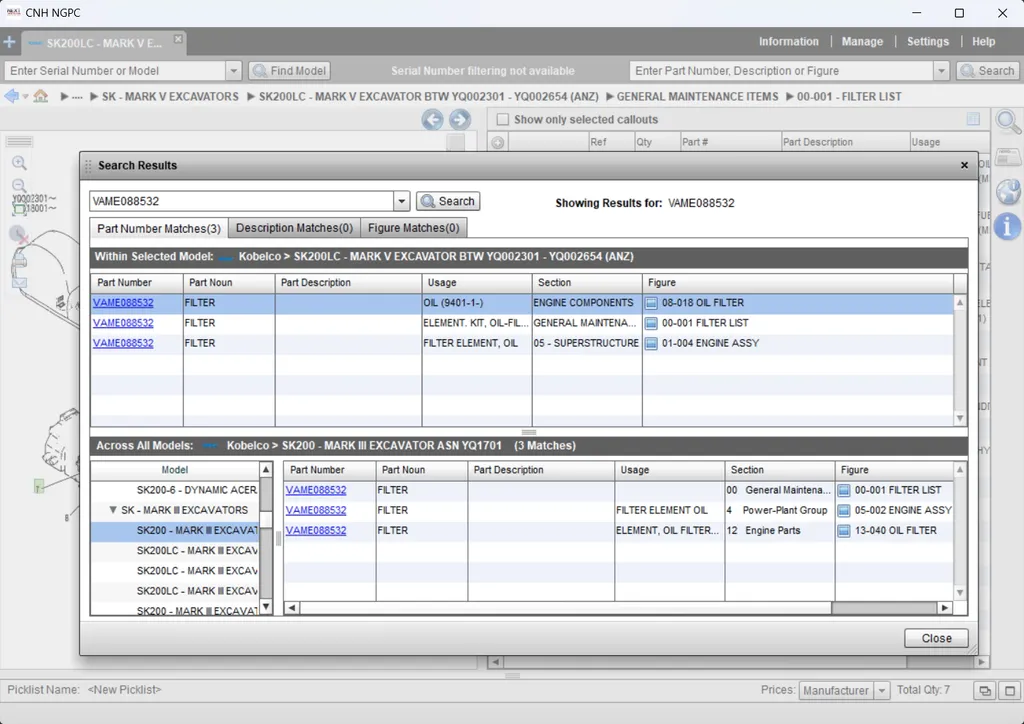Select SK200-6 - DYNAMIC ACER model row

pyautogui.click(x=175, y=490)
